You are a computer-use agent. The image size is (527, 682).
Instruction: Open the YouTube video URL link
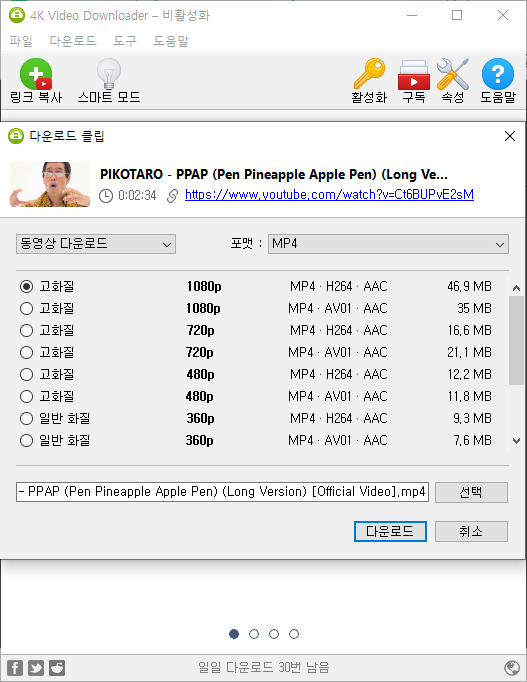(x=329, y=194)
